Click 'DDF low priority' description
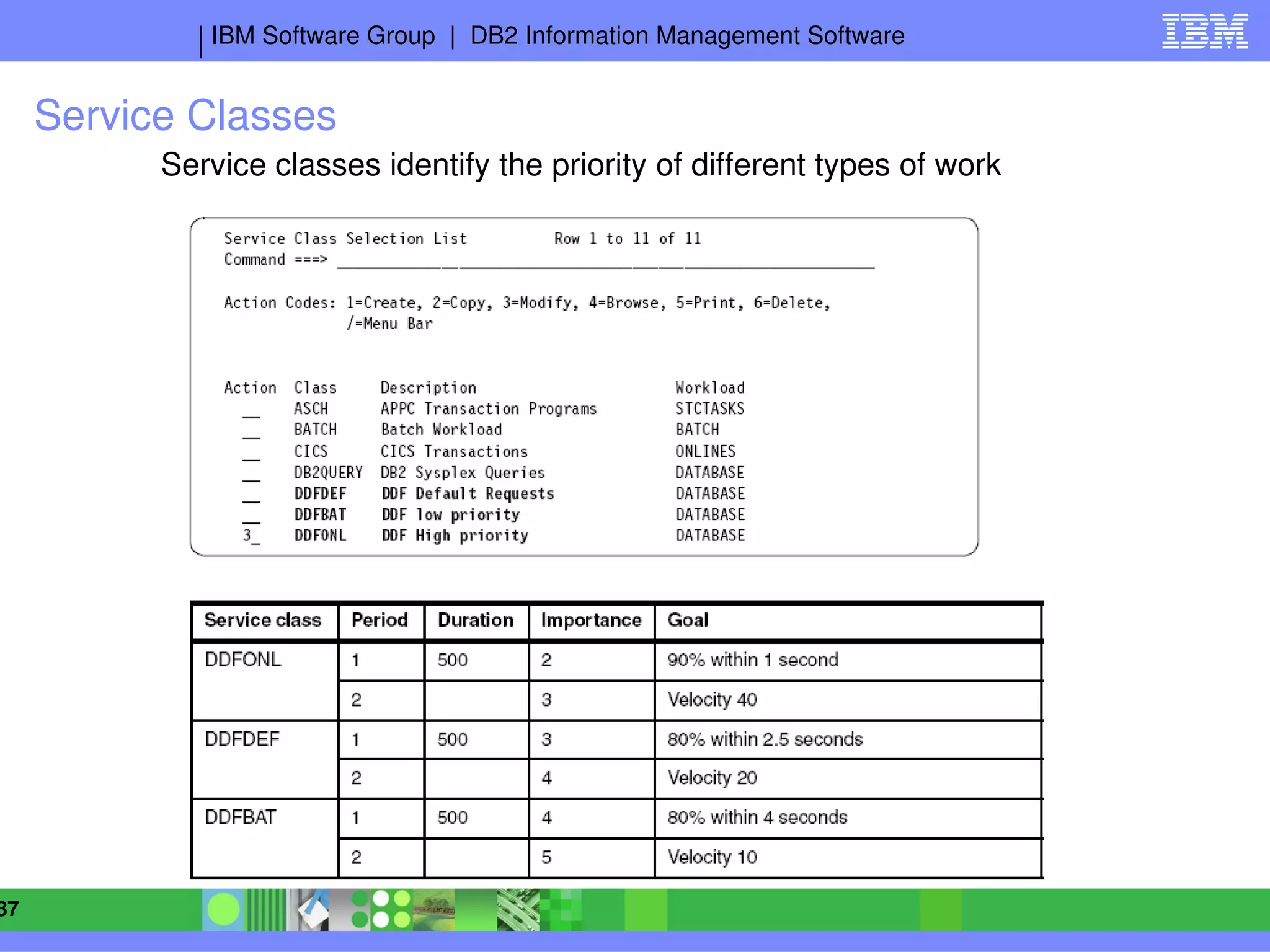This screenshot has width=1270, height=952. 450,515
